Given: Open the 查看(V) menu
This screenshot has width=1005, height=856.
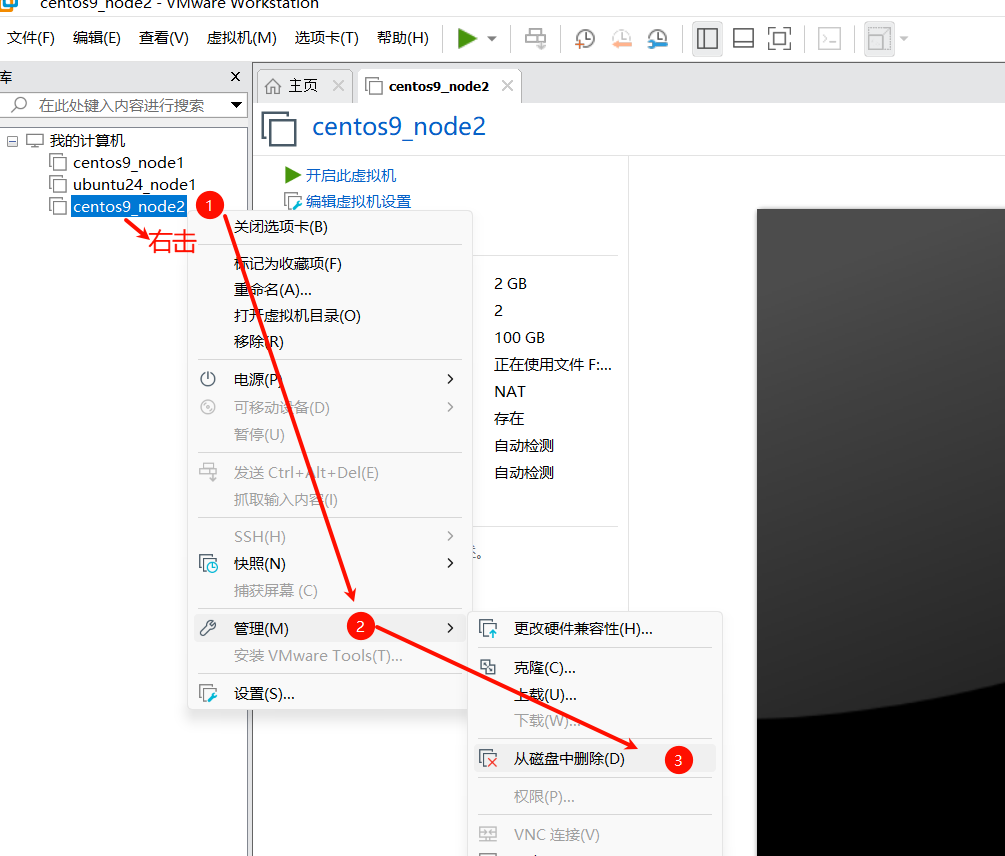Looking at the screenshot, I should pyautogui.click(x=164, y=38).
